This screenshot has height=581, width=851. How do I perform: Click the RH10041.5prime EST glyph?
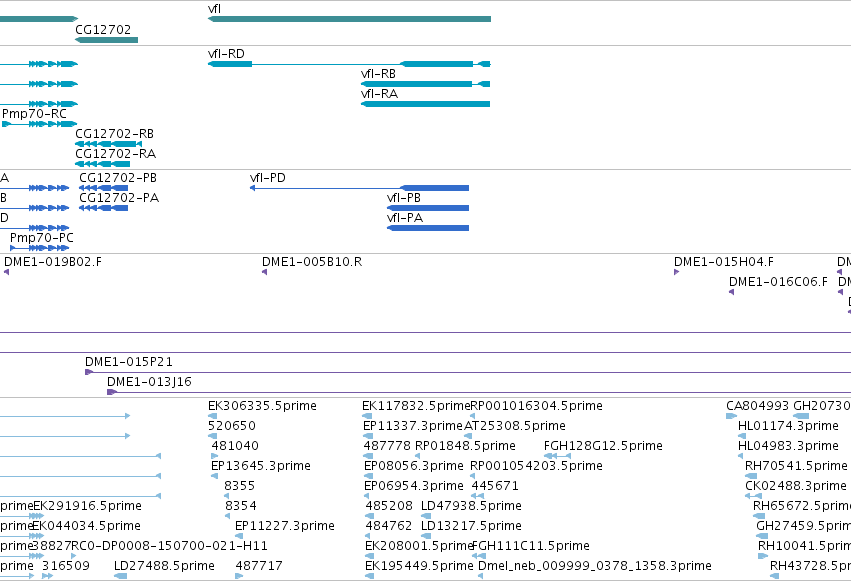tap(763, 556)
